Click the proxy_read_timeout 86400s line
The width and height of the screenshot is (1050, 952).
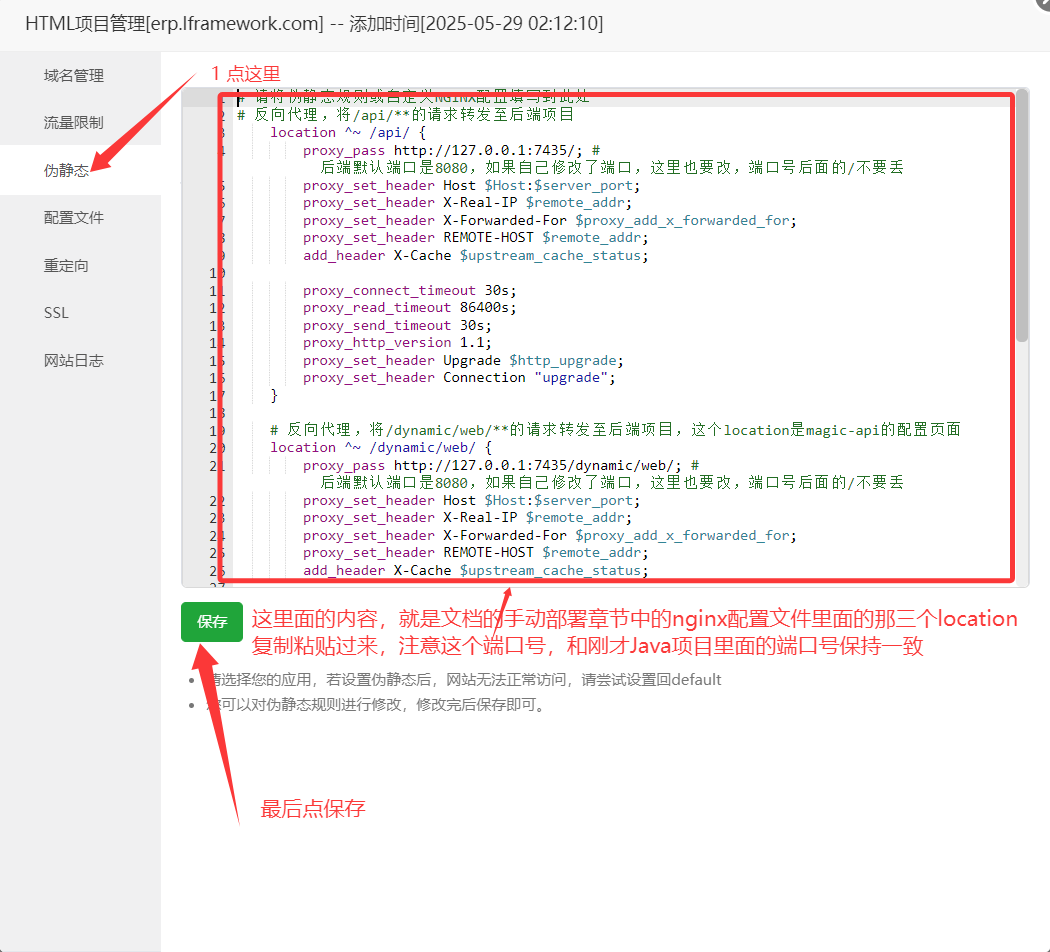(410, 308)
